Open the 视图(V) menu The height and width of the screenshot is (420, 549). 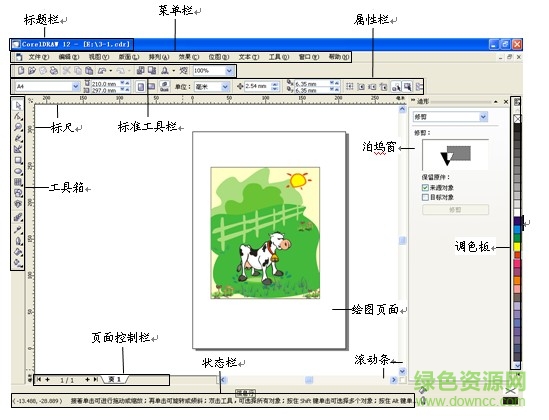pyautogui.click(x=99, y=57)
